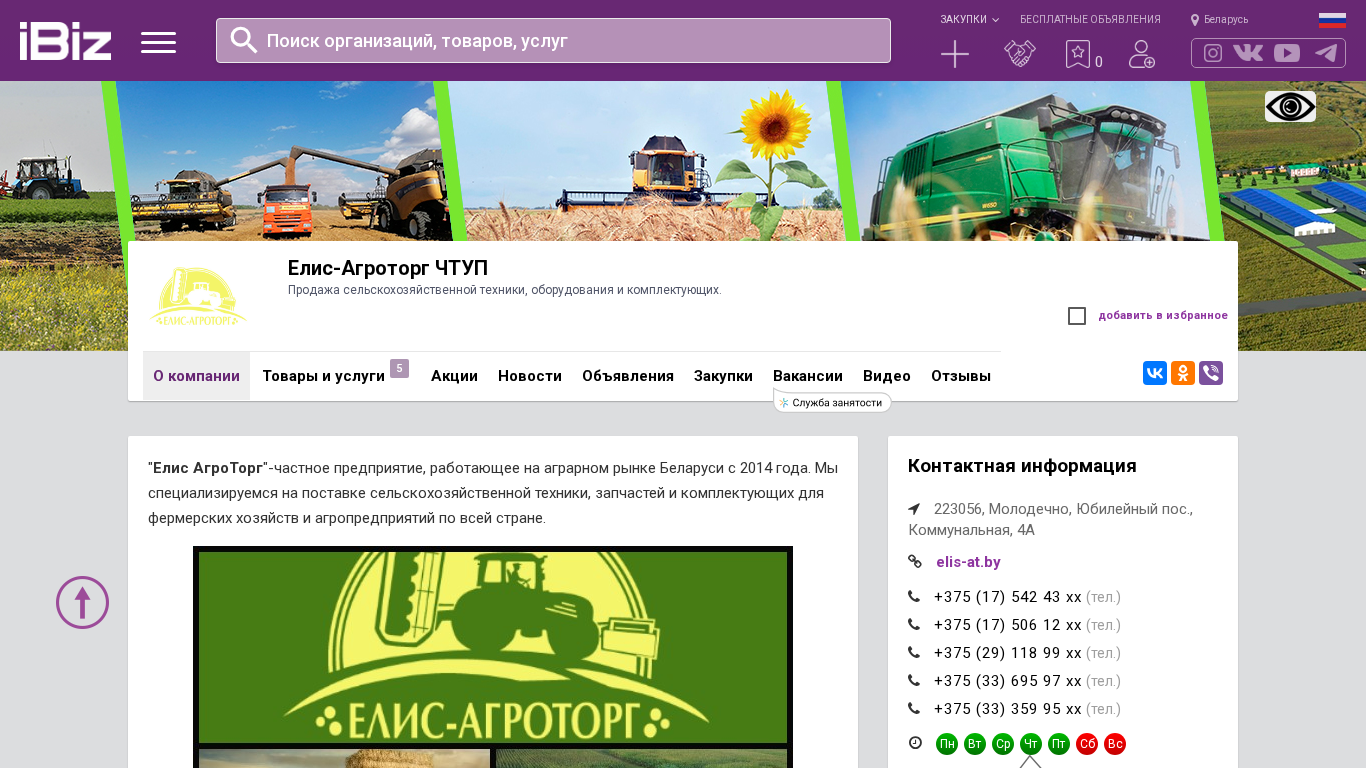Focus the organization and goods search field
Image resolution: width=1366 pixels, height=768 pixels.
[553, 41]
